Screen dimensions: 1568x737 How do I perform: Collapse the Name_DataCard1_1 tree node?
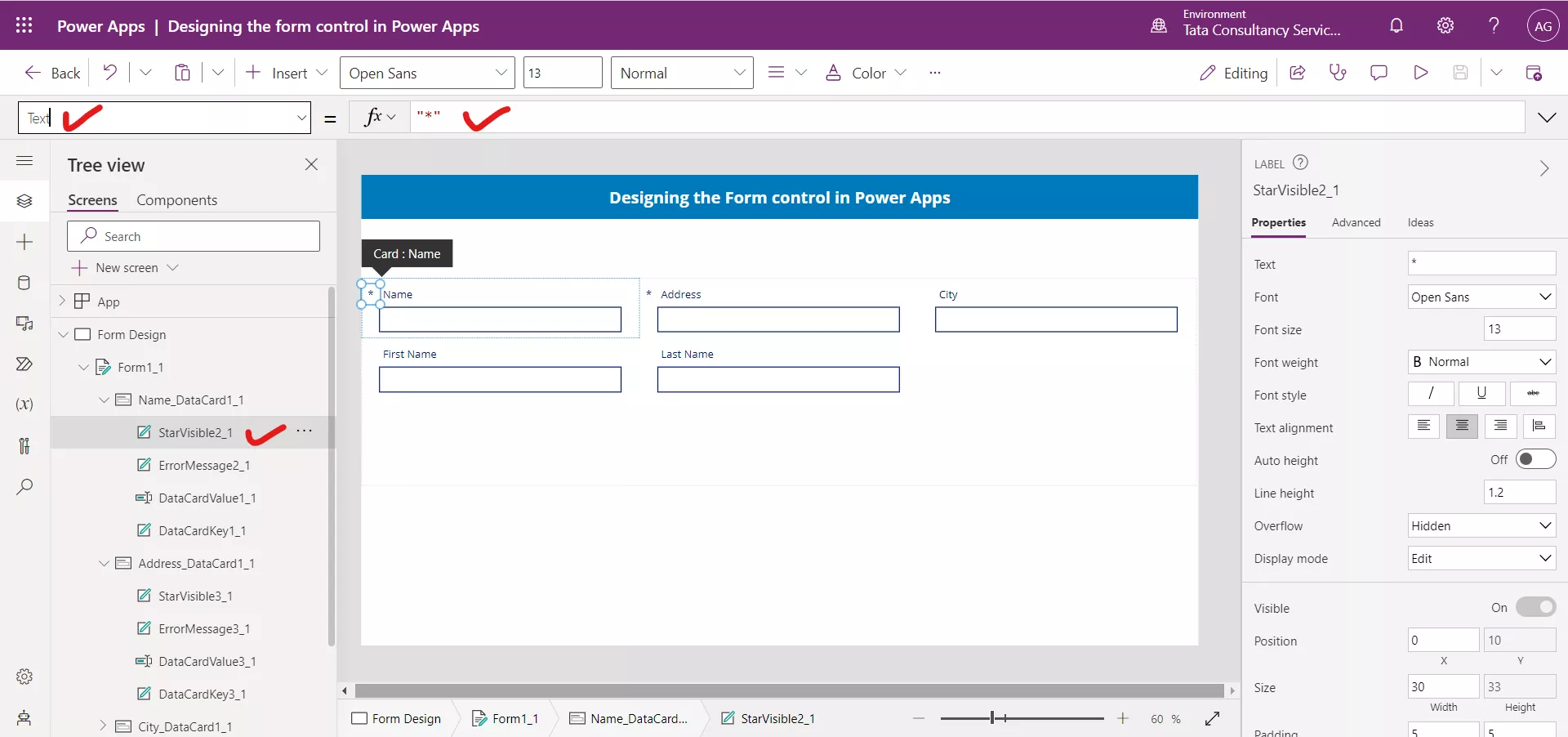(x=104, y=400)
